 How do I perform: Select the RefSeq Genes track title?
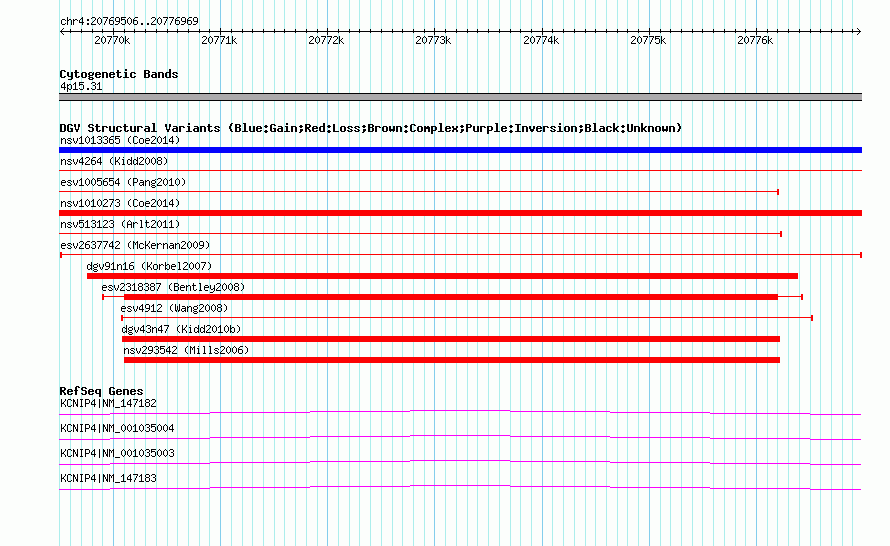click(x=102, y=391)
